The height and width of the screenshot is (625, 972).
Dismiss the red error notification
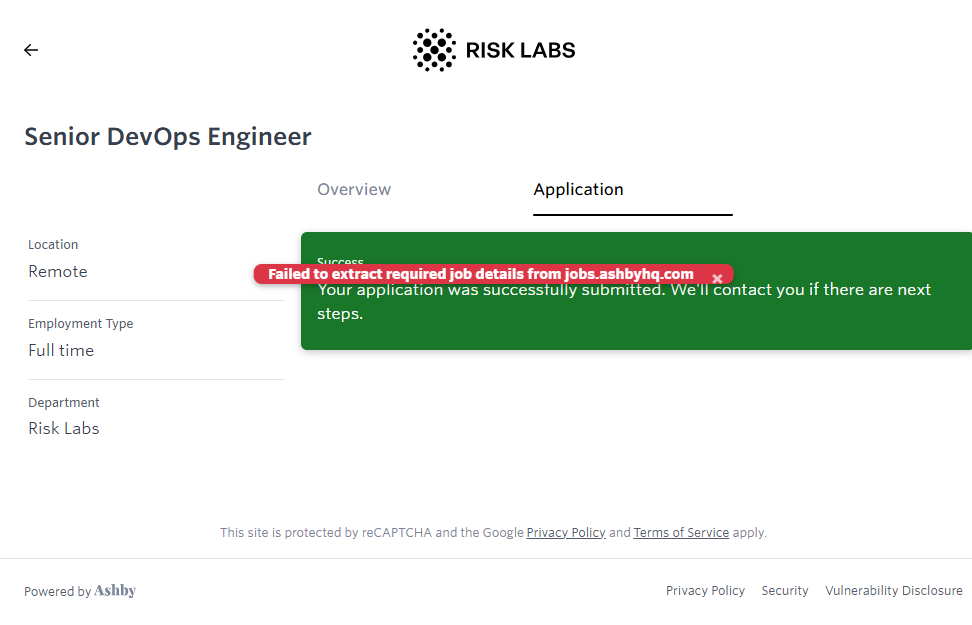717,277
